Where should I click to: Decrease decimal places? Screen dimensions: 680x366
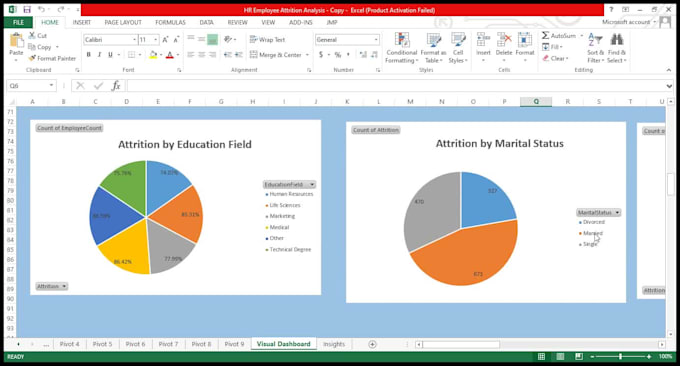pos(374,55)
